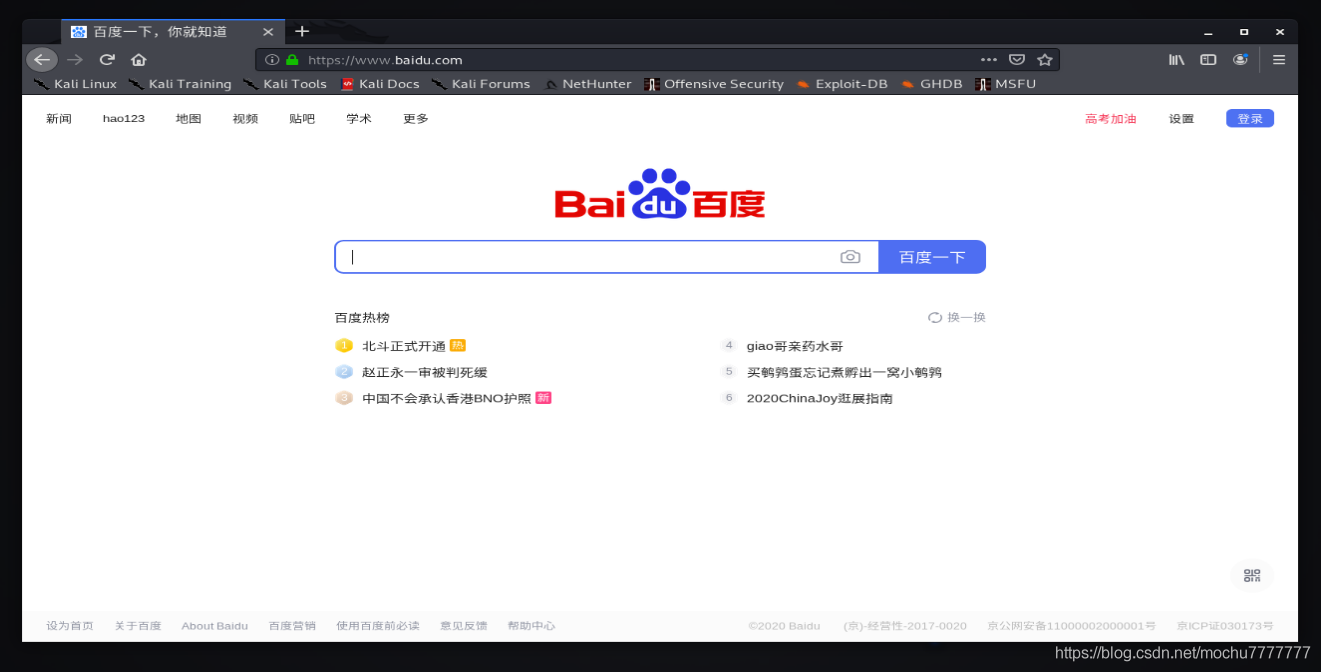Open Kali Training bookmark
This screenshot has height=672, width=1321.
click(180, 84)
